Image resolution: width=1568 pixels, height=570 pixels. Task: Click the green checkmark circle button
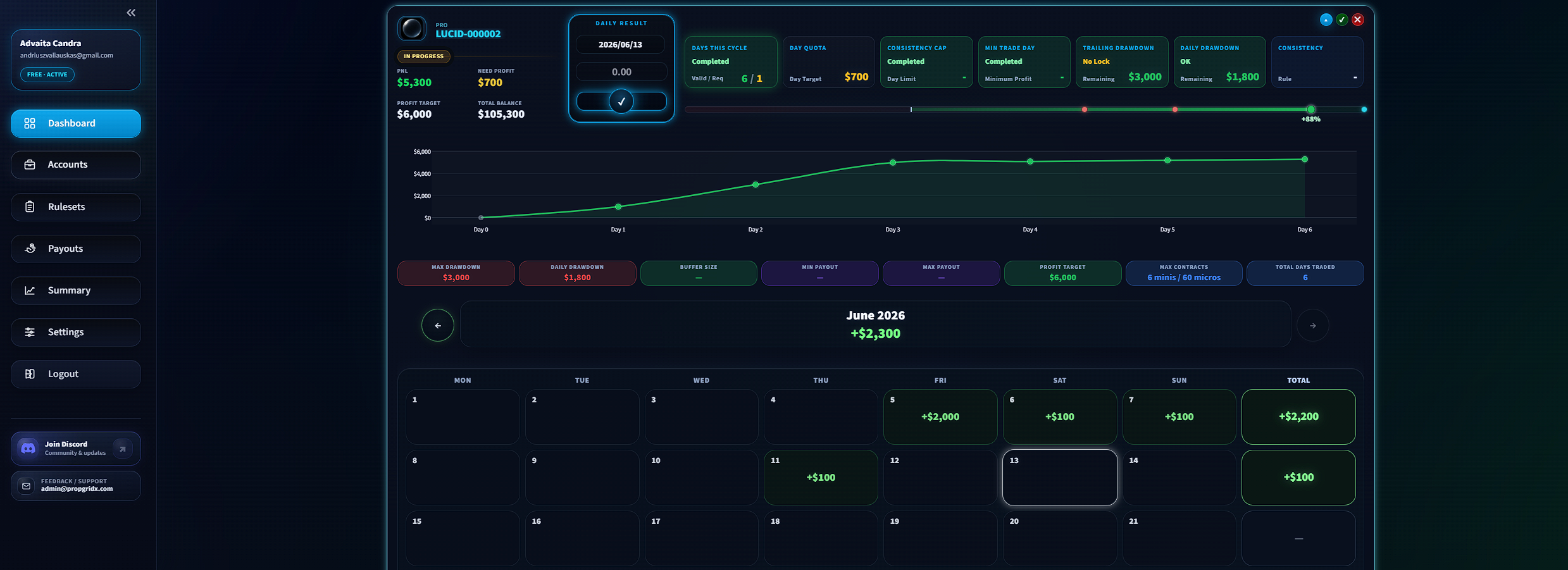[x=1341, y=20]
